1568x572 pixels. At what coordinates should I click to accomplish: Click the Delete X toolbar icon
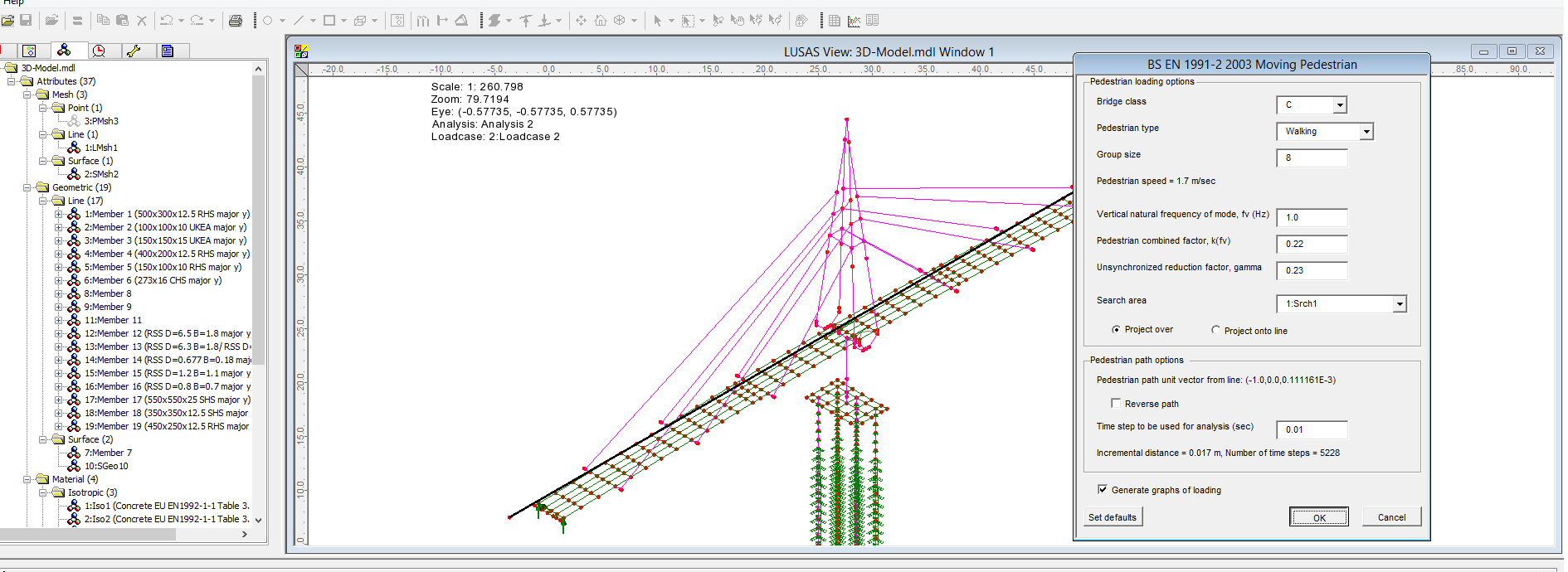click(142, 21)
